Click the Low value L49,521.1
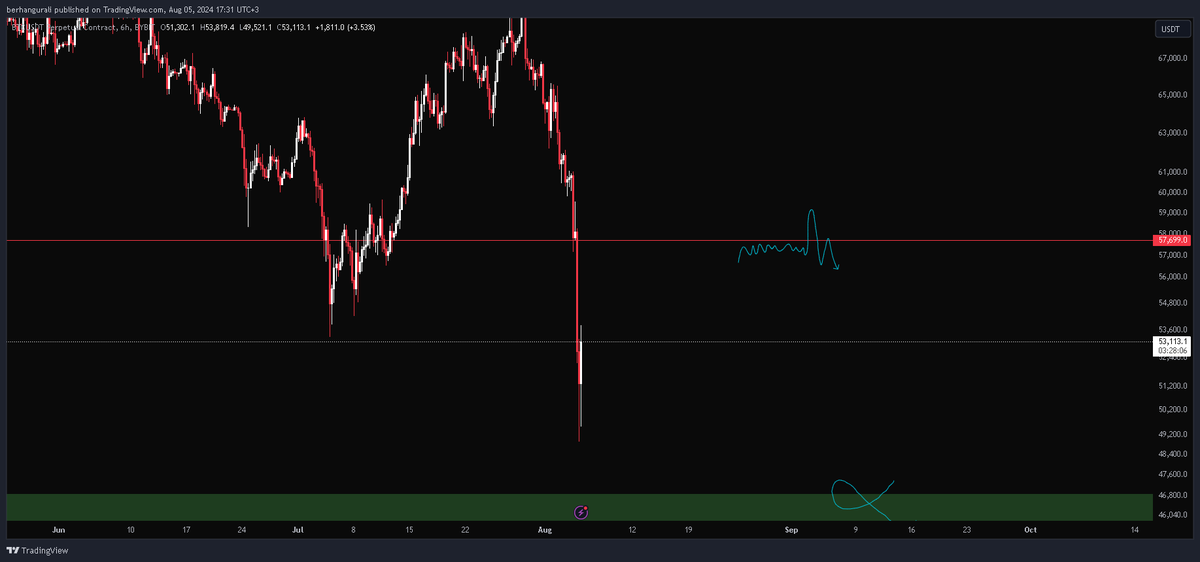 coord(257,28)
